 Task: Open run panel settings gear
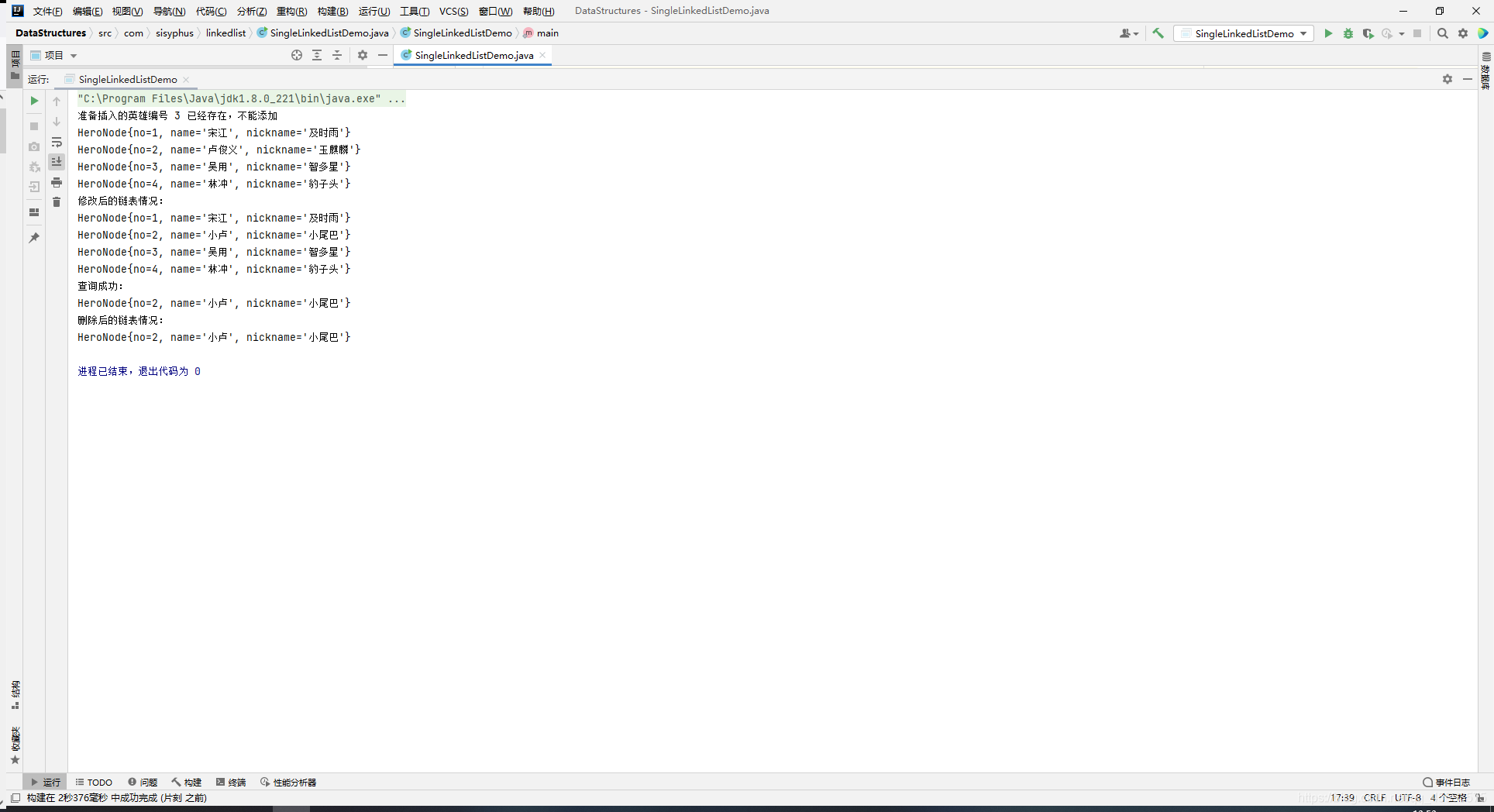click(x=1448, y=79)
